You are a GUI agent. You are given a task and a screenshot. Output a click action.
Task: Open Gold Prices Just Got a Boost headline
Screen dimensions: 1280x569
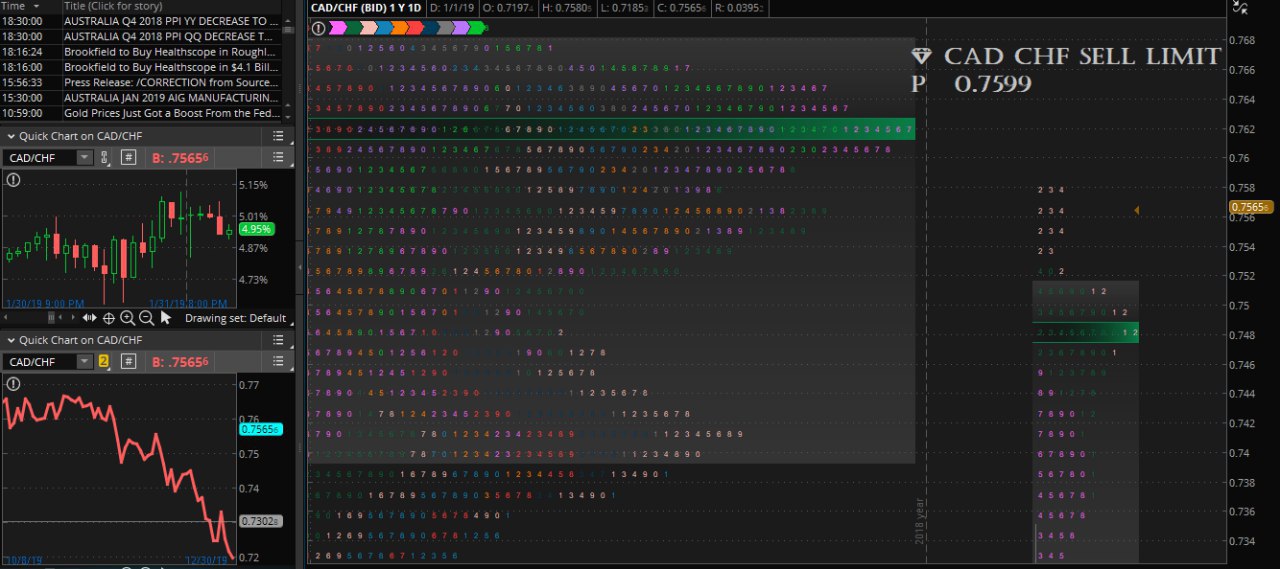[170, 113]
